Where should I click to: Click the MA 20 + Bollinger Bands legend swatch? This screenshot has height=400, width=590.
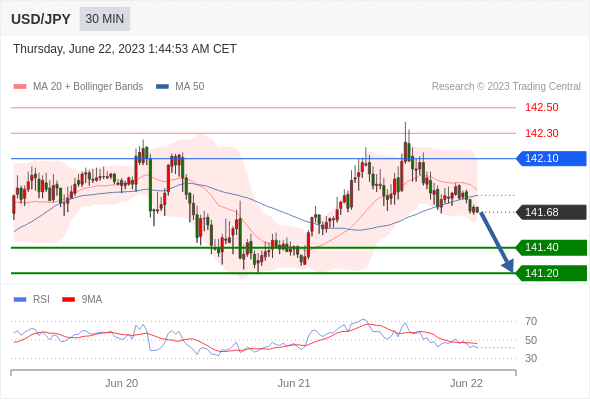click(x=20, y=87)
